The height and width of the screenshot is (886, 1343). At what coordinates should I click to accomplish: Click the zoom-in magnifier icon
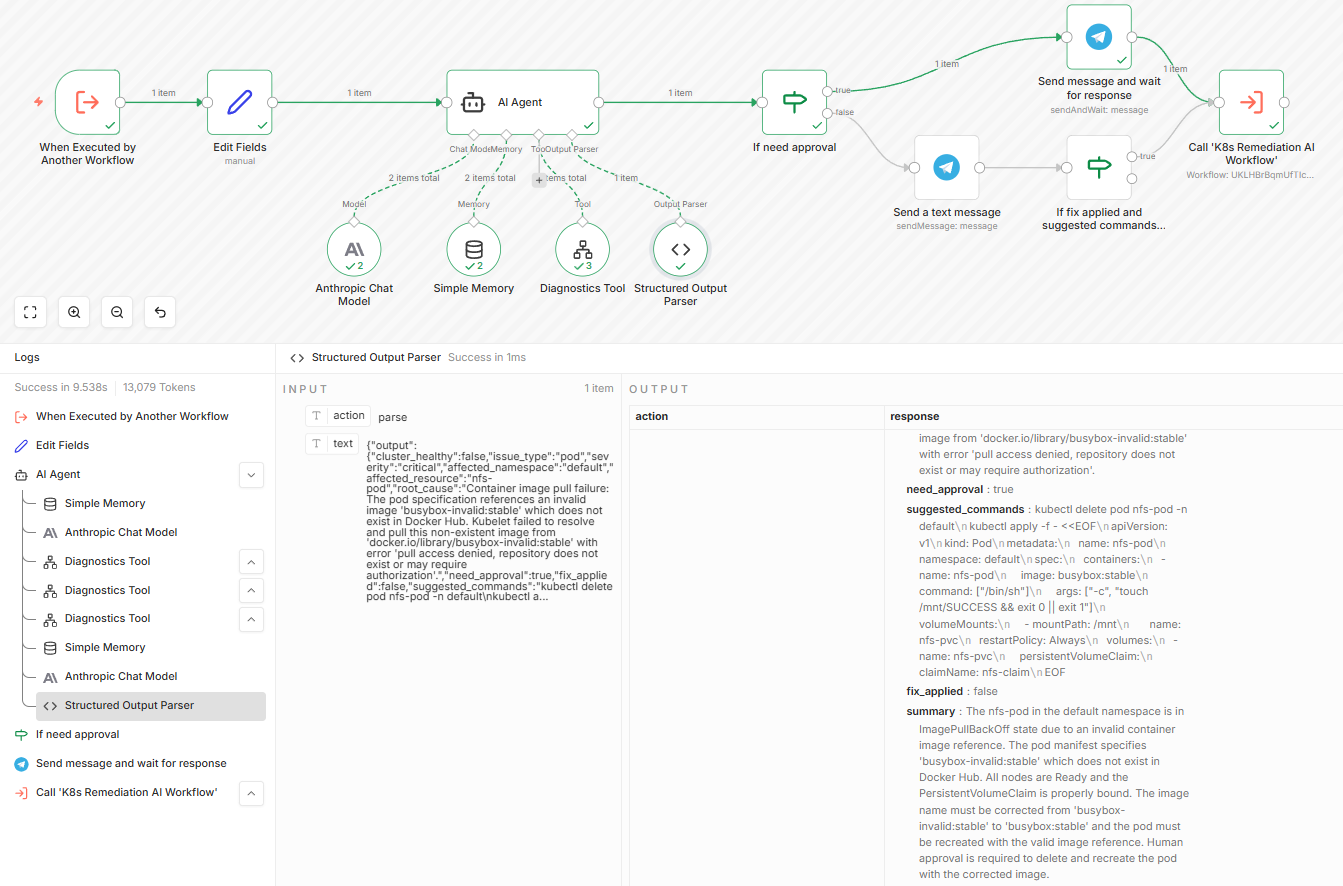(x=73, y=312)
